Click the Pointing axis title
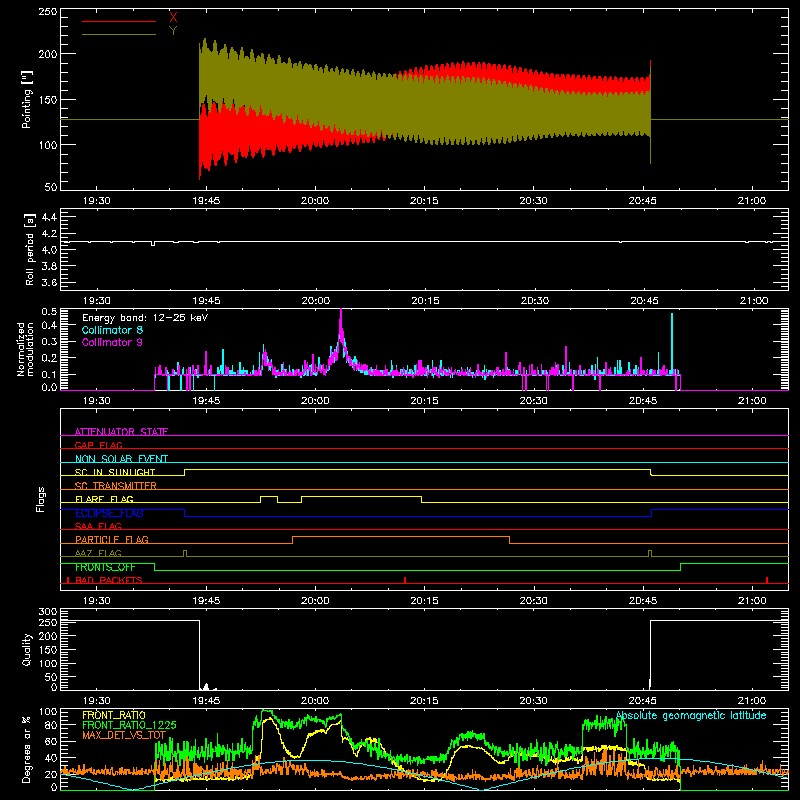Screen dimensions: 800x800 pyautogui.click(x=27, y=99)
